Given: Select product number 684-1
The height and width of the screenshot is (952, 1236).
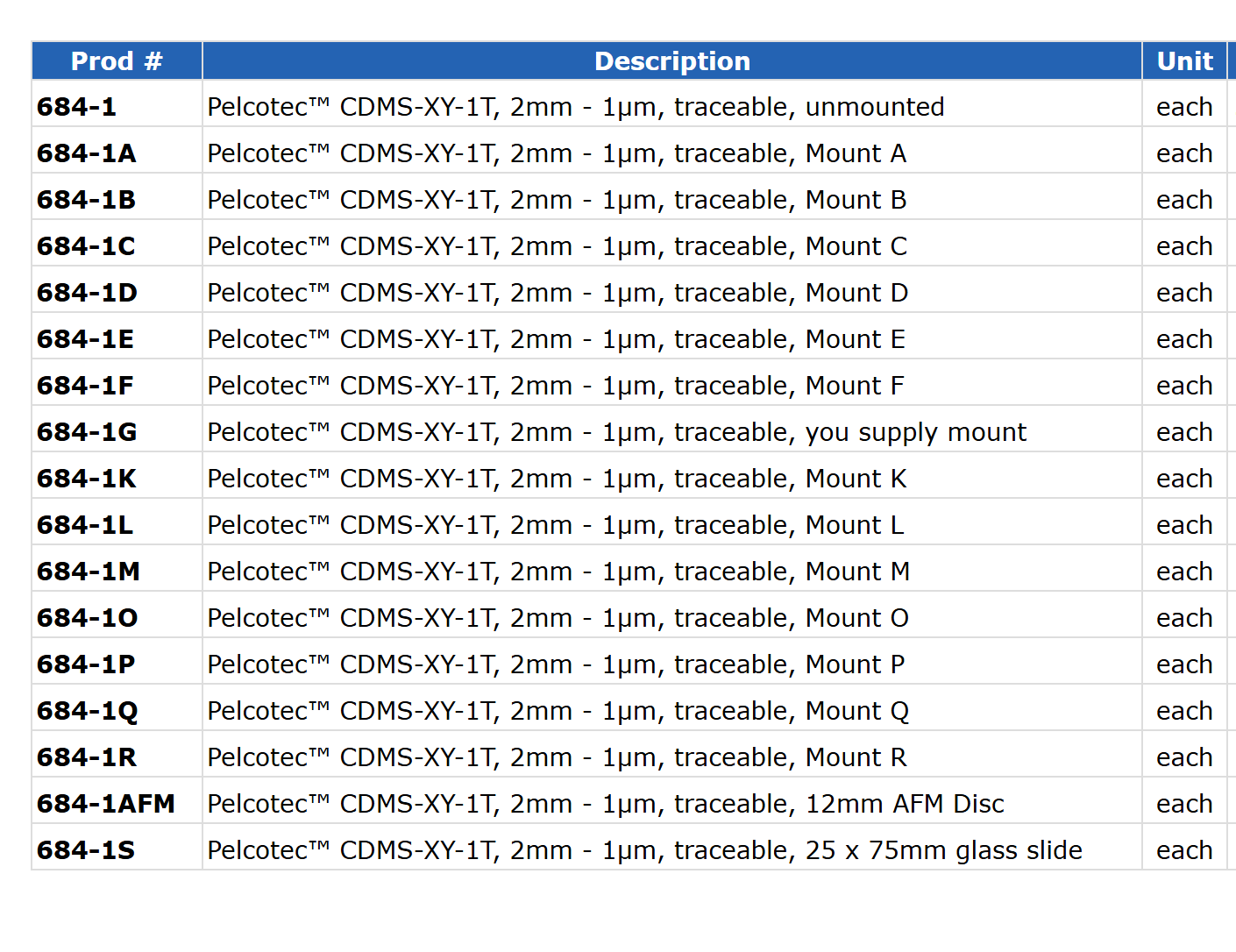Looking at the screenshot, I should [76, 107].
